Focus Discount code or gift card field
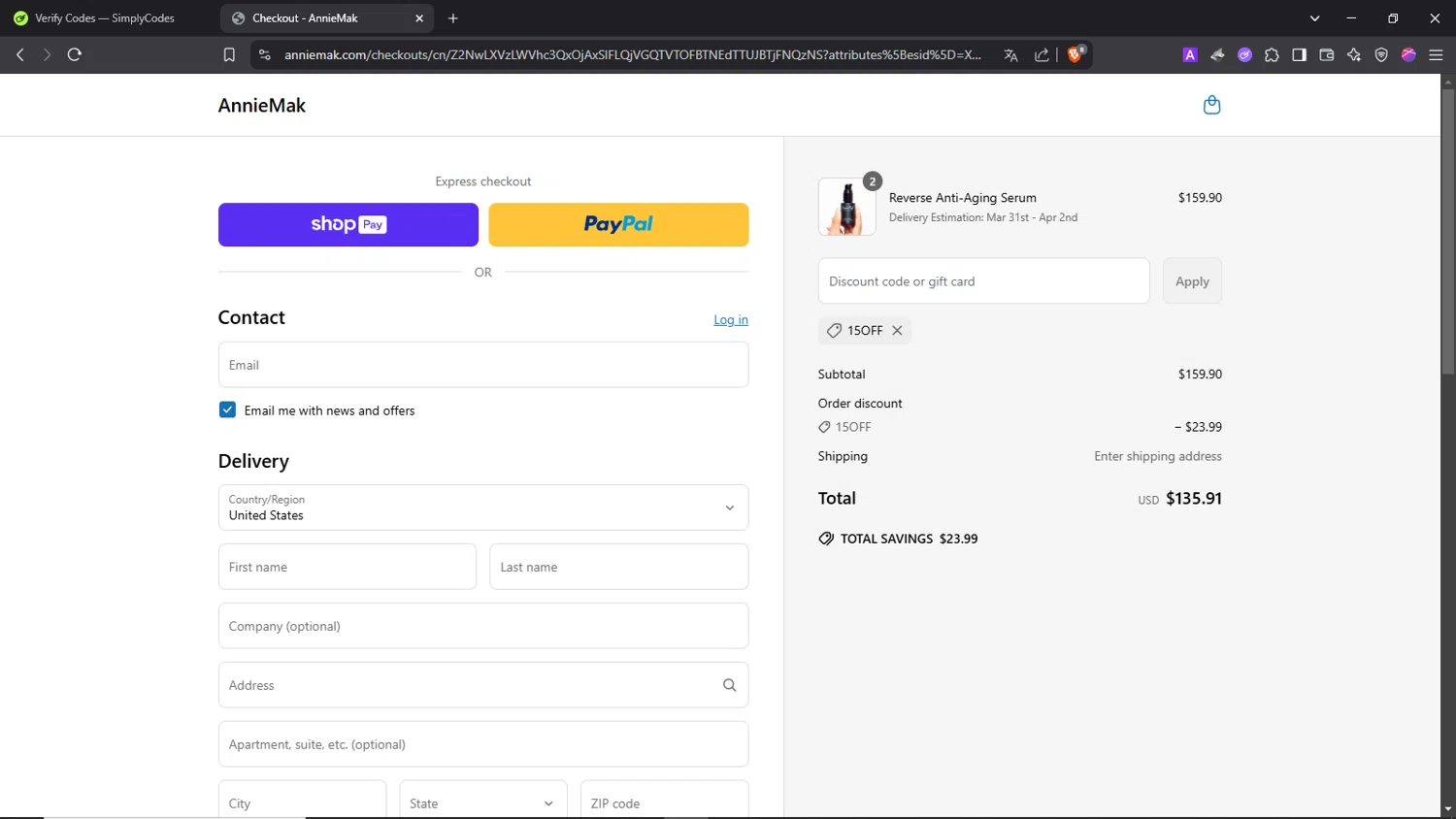 click(984, 281)
